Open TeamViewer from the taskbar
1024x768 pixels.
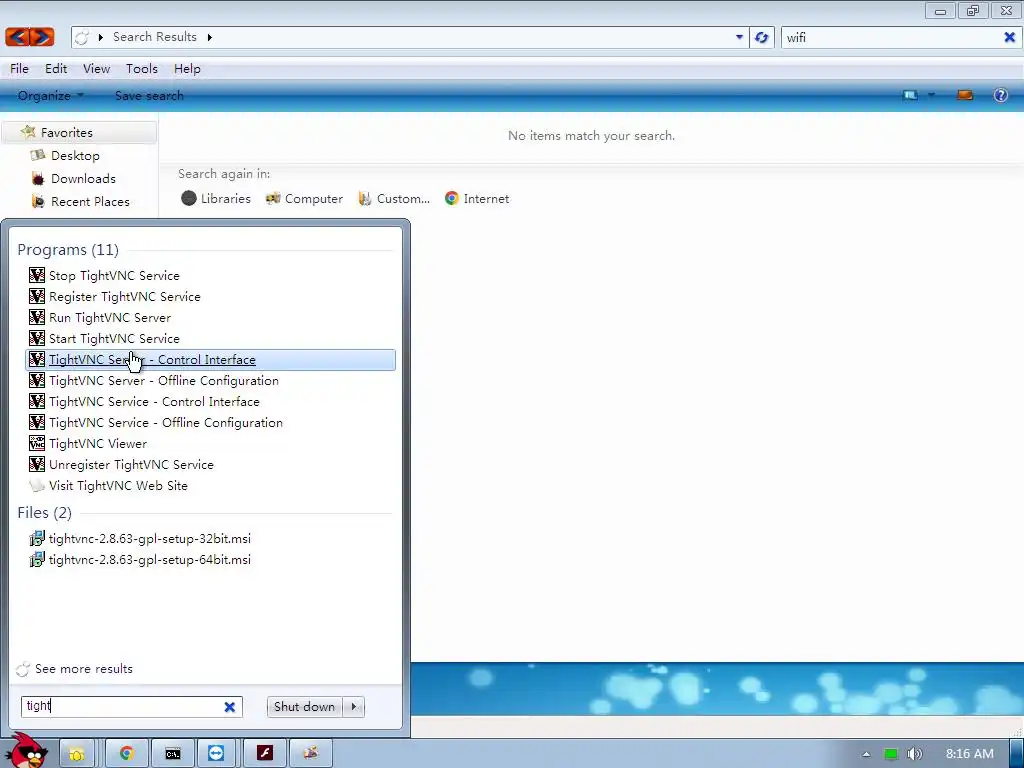(x=216, y=754)
